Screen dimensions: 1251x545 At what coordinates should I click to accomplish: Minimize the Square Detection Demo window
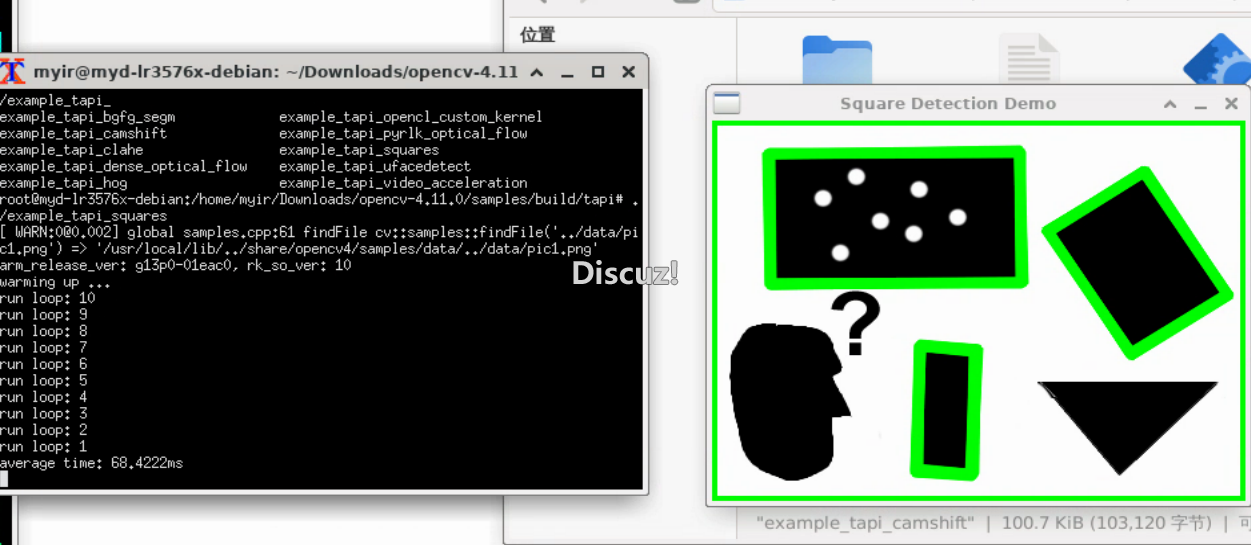click(x=1199, y=104)
